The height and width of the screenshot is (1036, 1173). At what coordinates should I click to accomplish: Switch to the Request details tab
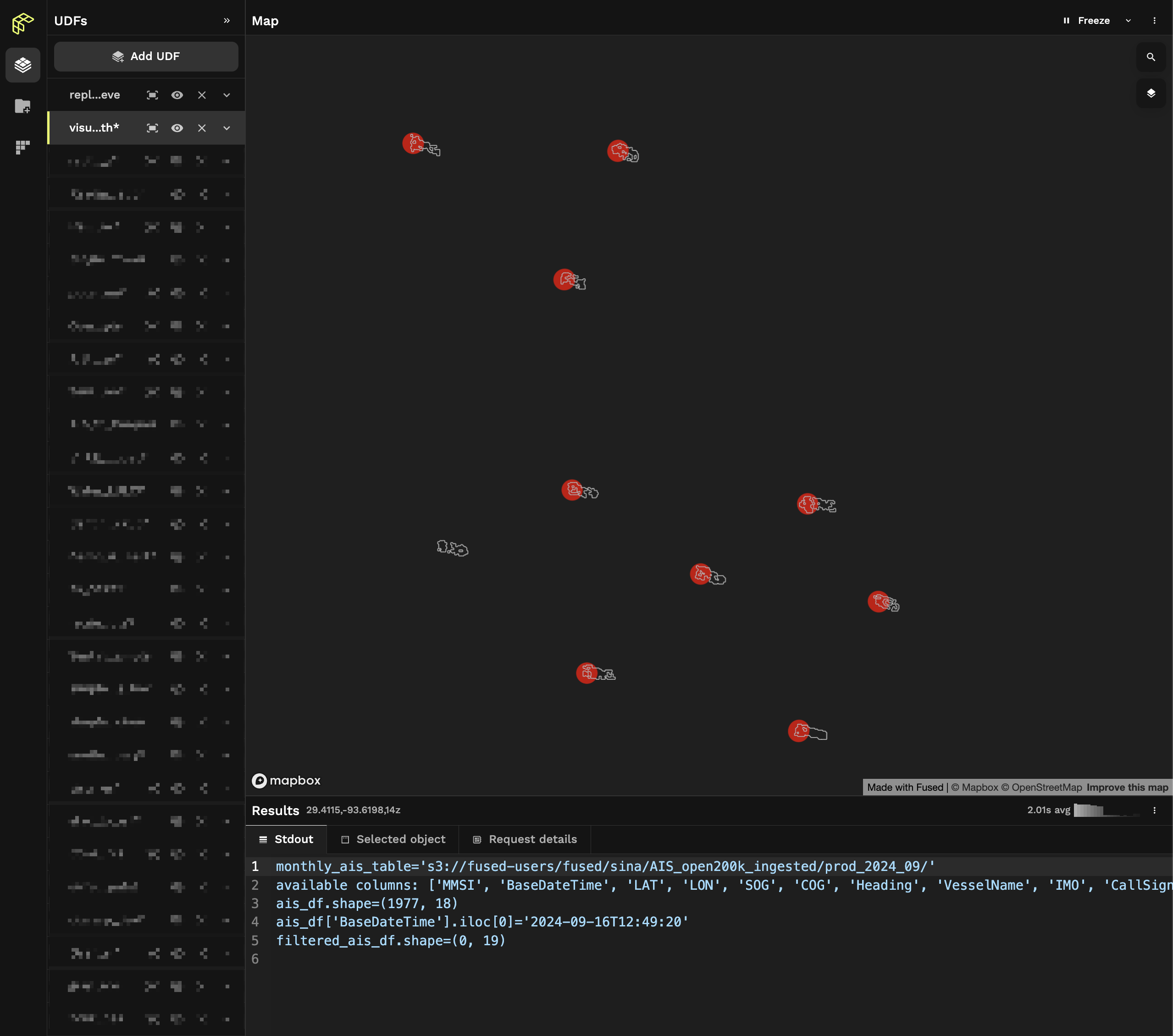[x=525, y=839]
